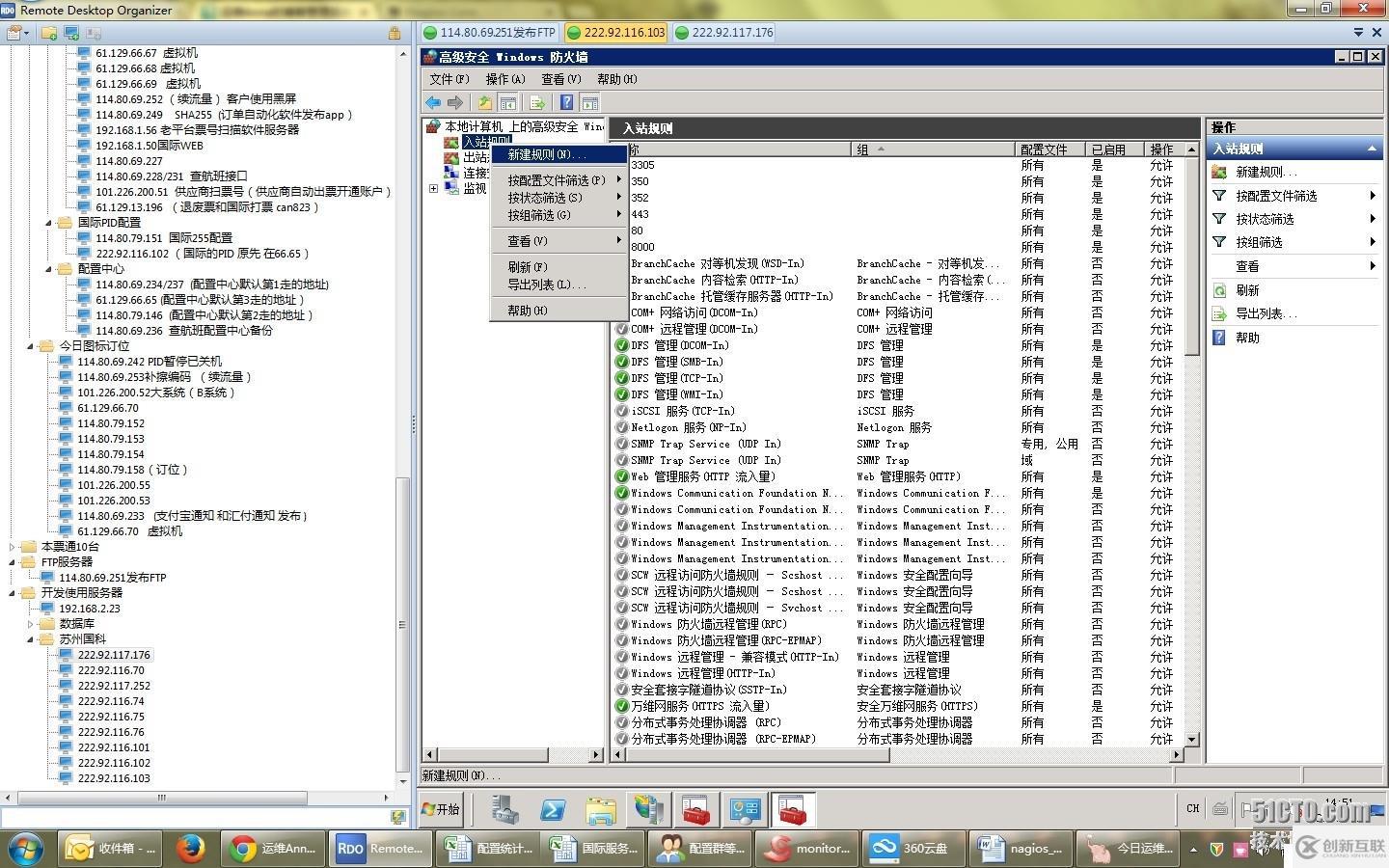Collapse the 入站规则 section in actions pane
Screen dimensions: 1389x868
[x=1371, y=149]
